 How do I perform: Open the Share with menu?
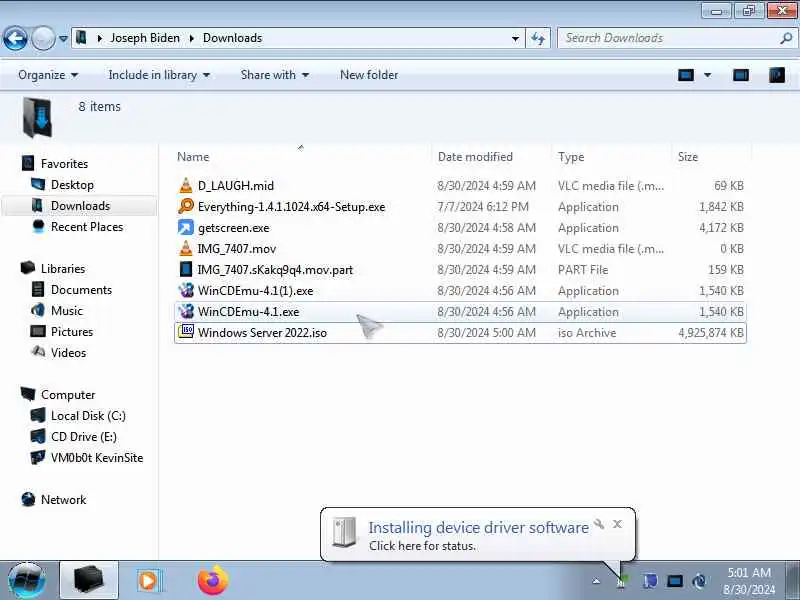[x=274, y=75]
